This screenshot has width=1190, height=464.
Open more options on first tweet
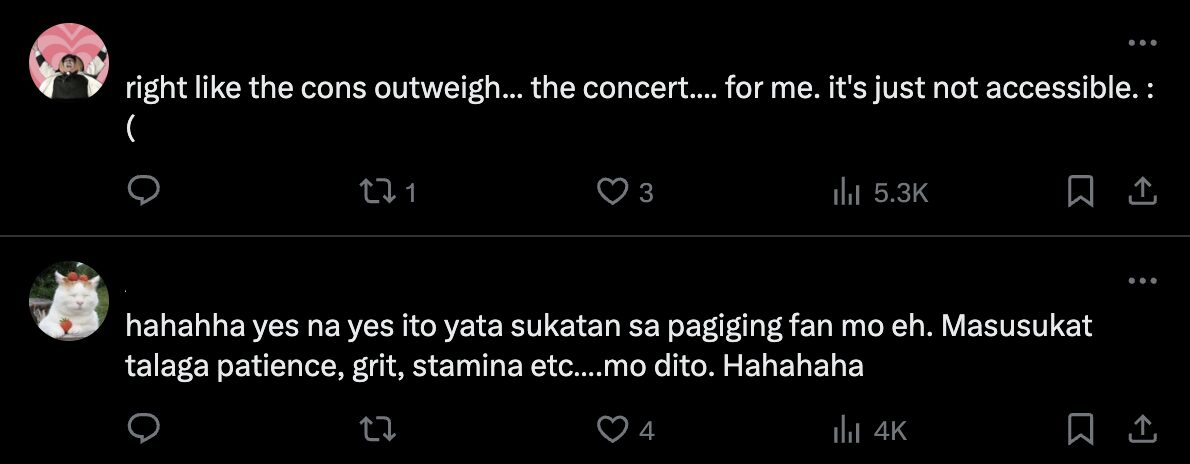[1142, 44]
